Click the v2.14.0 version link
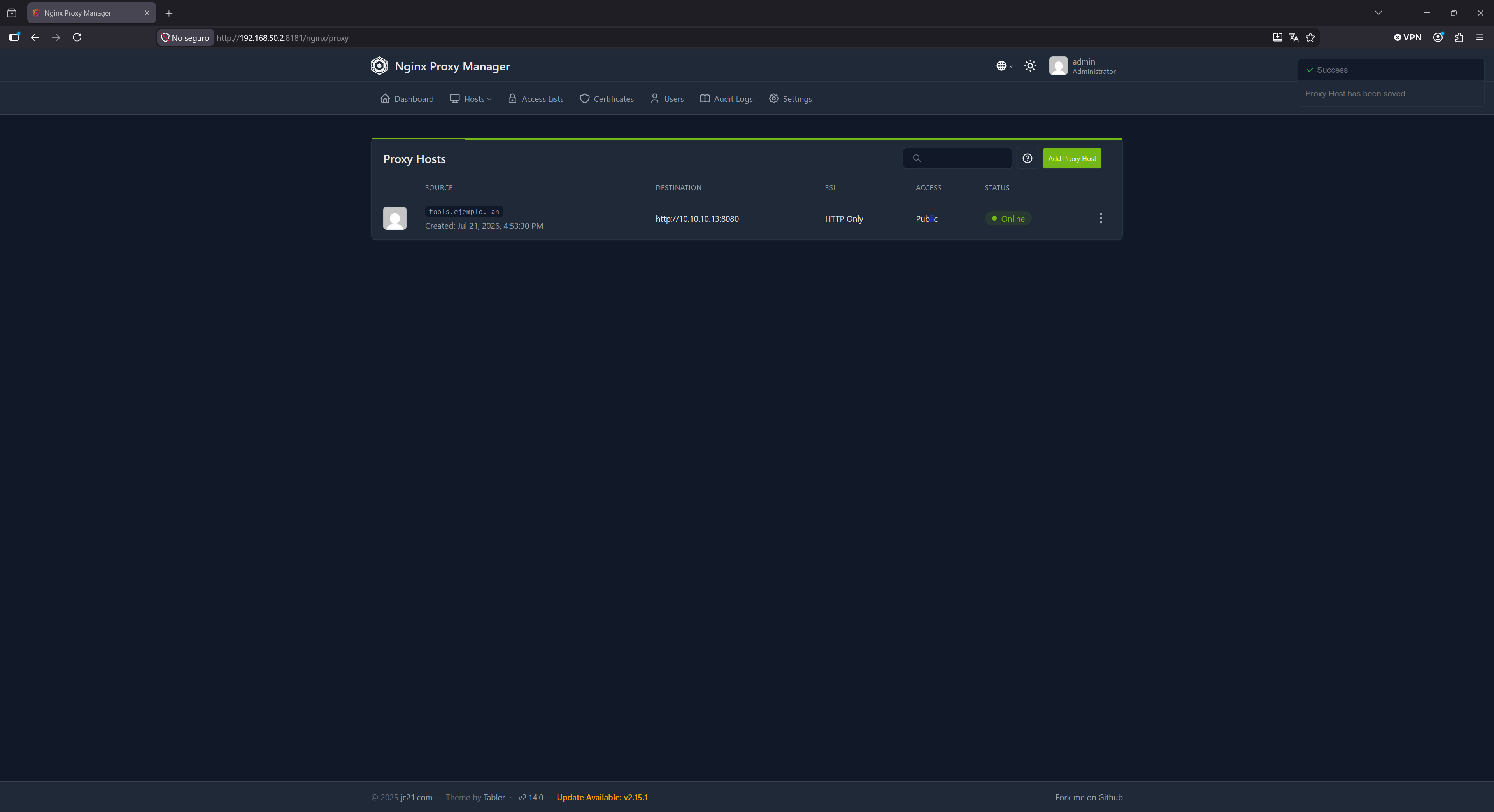Viewport: 1494px width, 812px height. 531,798
